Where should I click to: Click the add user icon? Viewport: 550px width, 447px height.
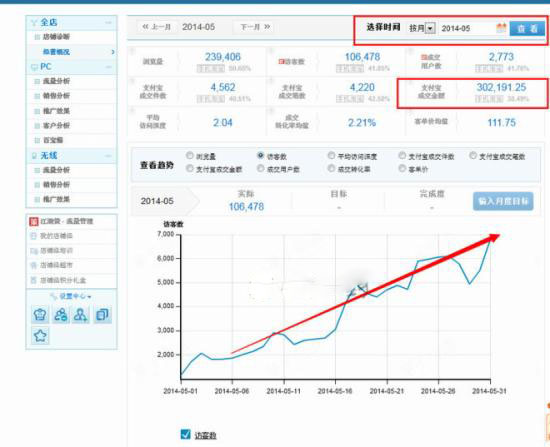pyautogui.click(x=81, y=314)
